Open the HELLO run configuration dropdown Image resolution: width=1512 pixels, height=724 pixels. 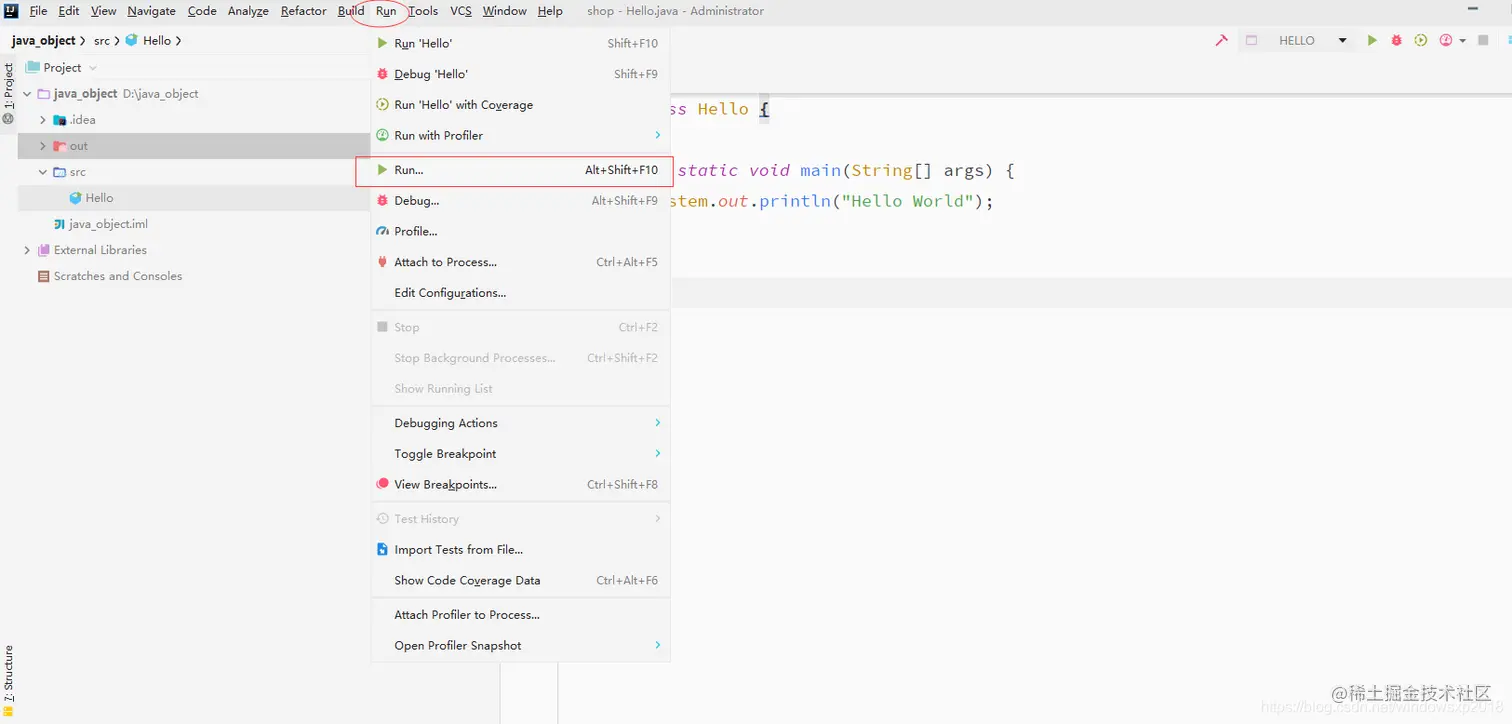pyautogui.click(x=1298, y=41)
